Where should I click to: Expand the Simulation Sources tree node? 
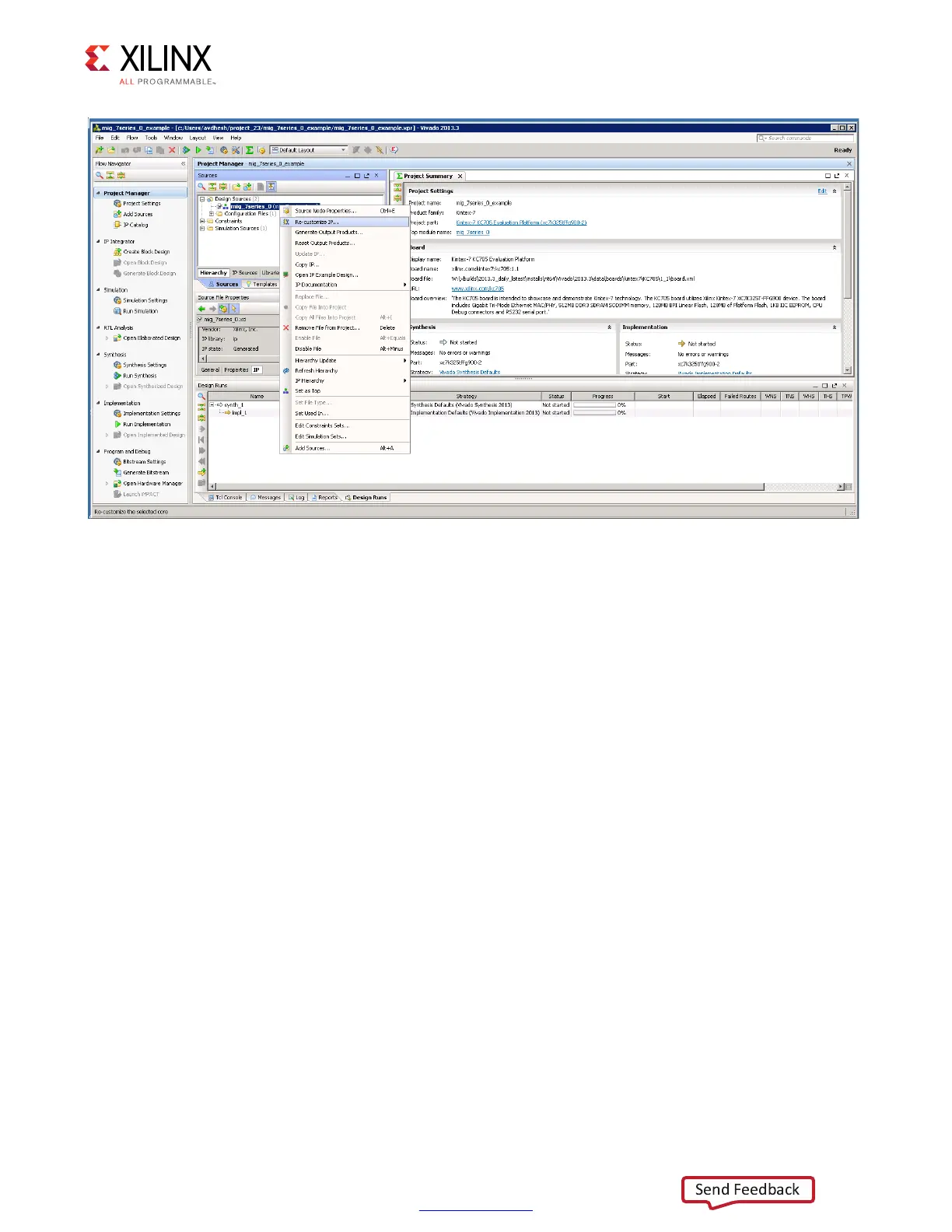click(x=202, y=229)
